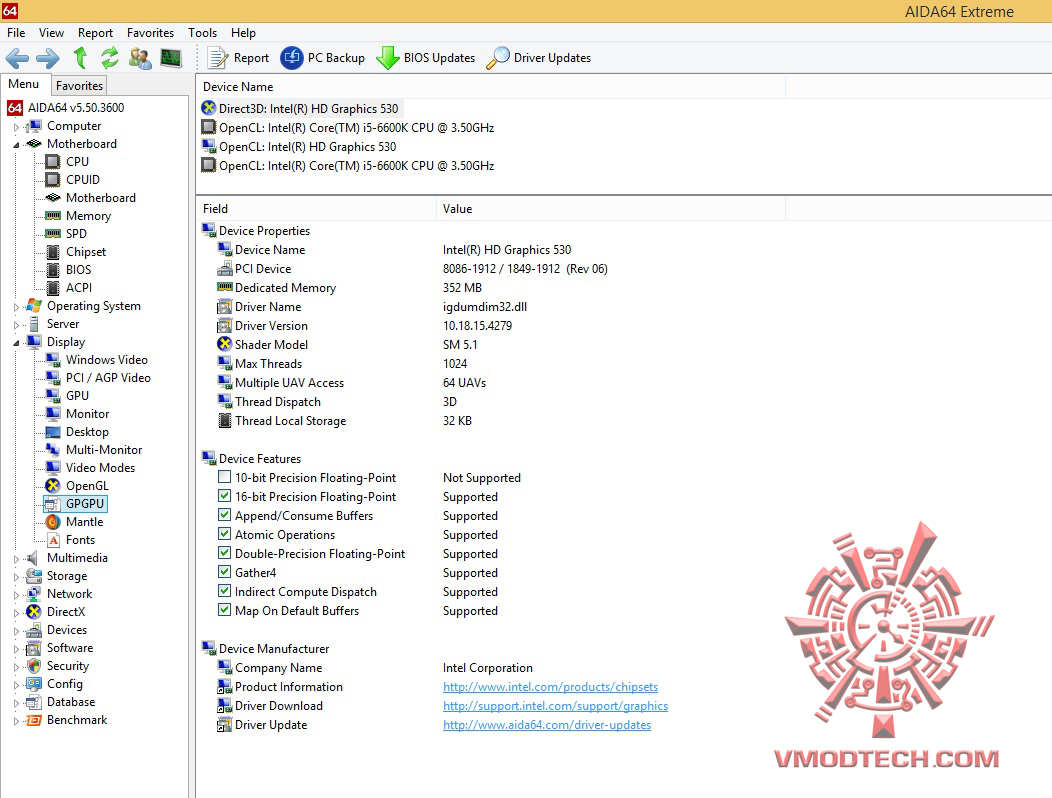Open the Favorites menu
Viewport: 1052px width, 798px height.
150,33
